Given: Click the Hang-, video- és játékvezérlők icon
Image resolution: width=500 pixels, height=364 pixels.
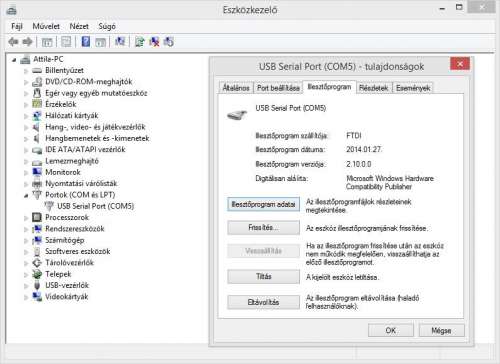Looking at the screenshot, I should coord(37,127).
